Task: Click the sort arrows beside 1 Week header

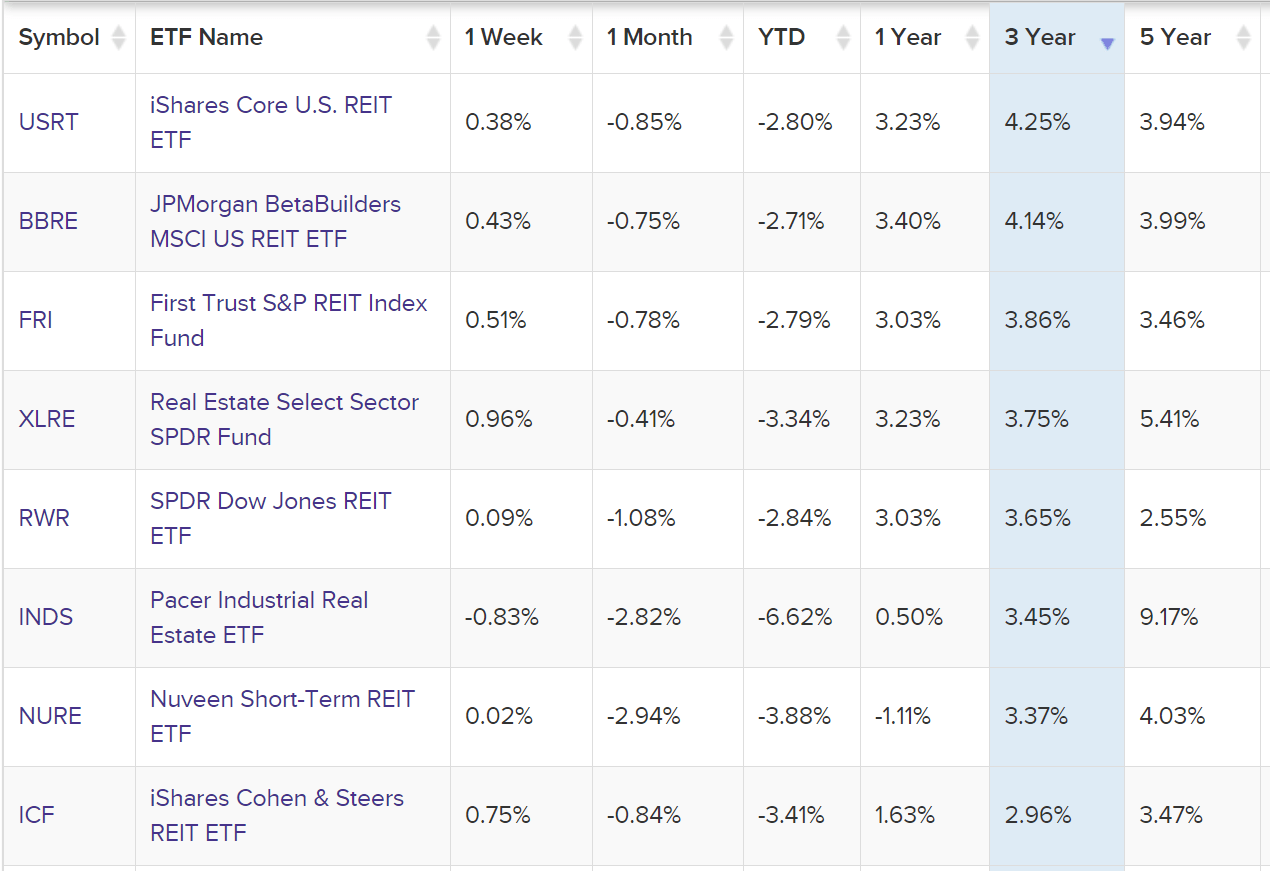Action: pyautogui.click(x=574, y=37)
